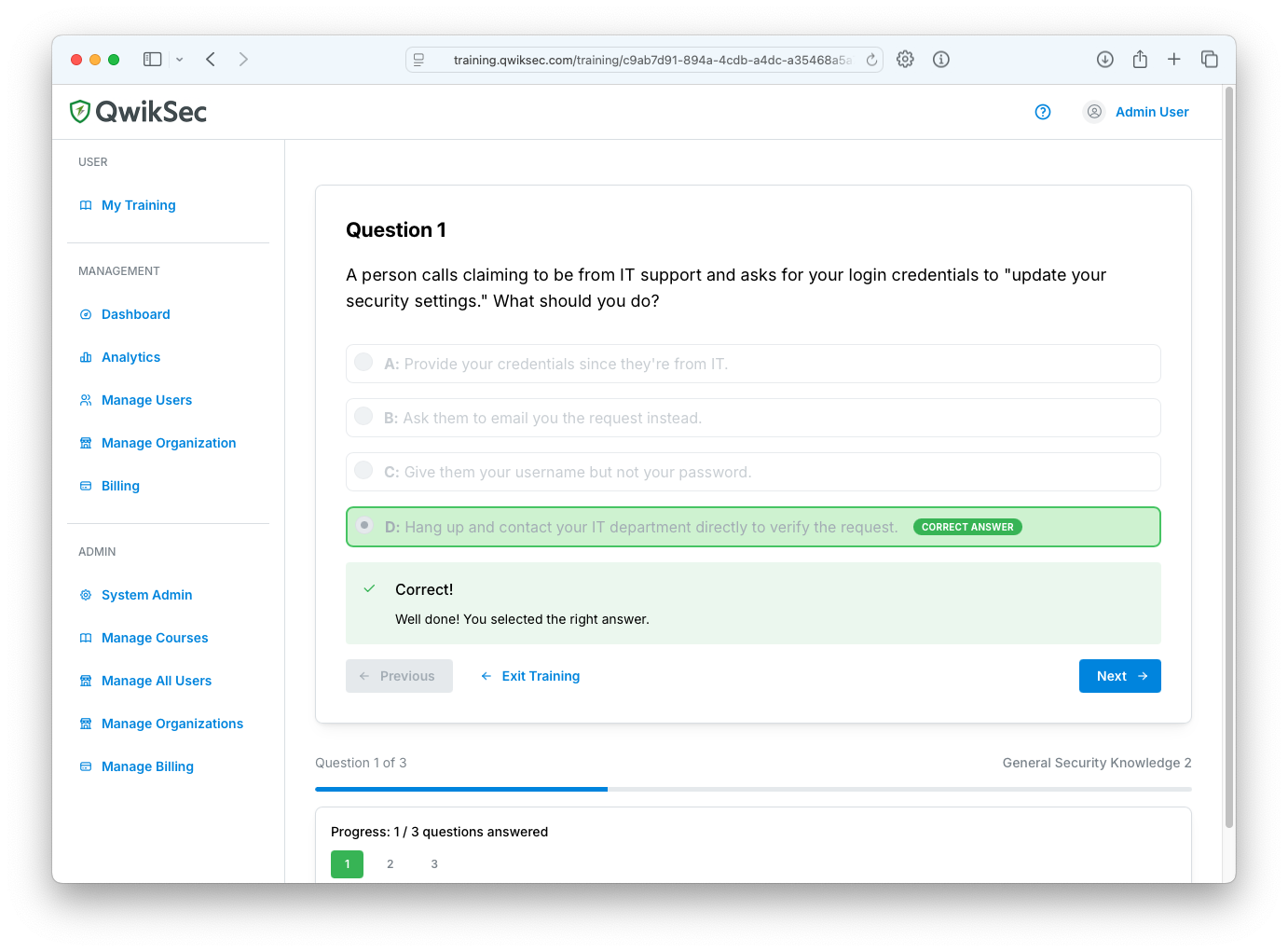
Task: Toggle the Safari sidebar icon
Action: (x=153, y=60)
